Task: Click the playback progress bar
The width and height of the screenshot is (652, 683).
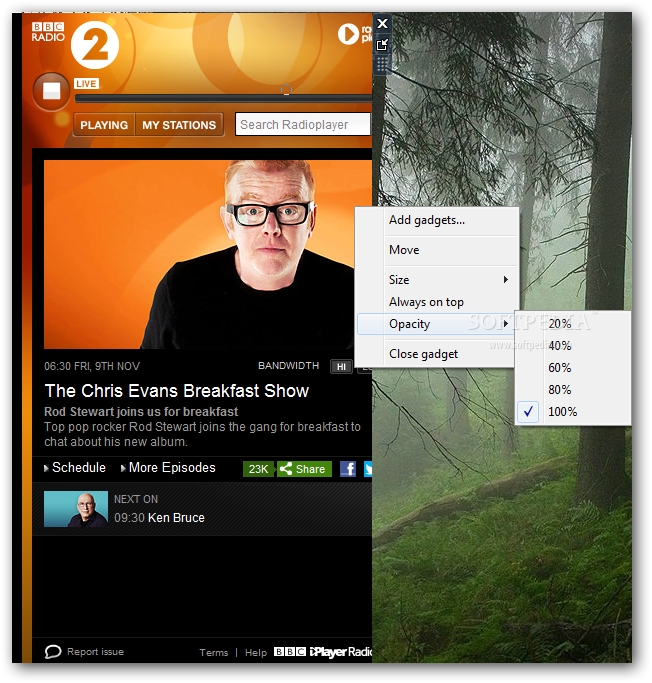Action: tap(223, 98)
